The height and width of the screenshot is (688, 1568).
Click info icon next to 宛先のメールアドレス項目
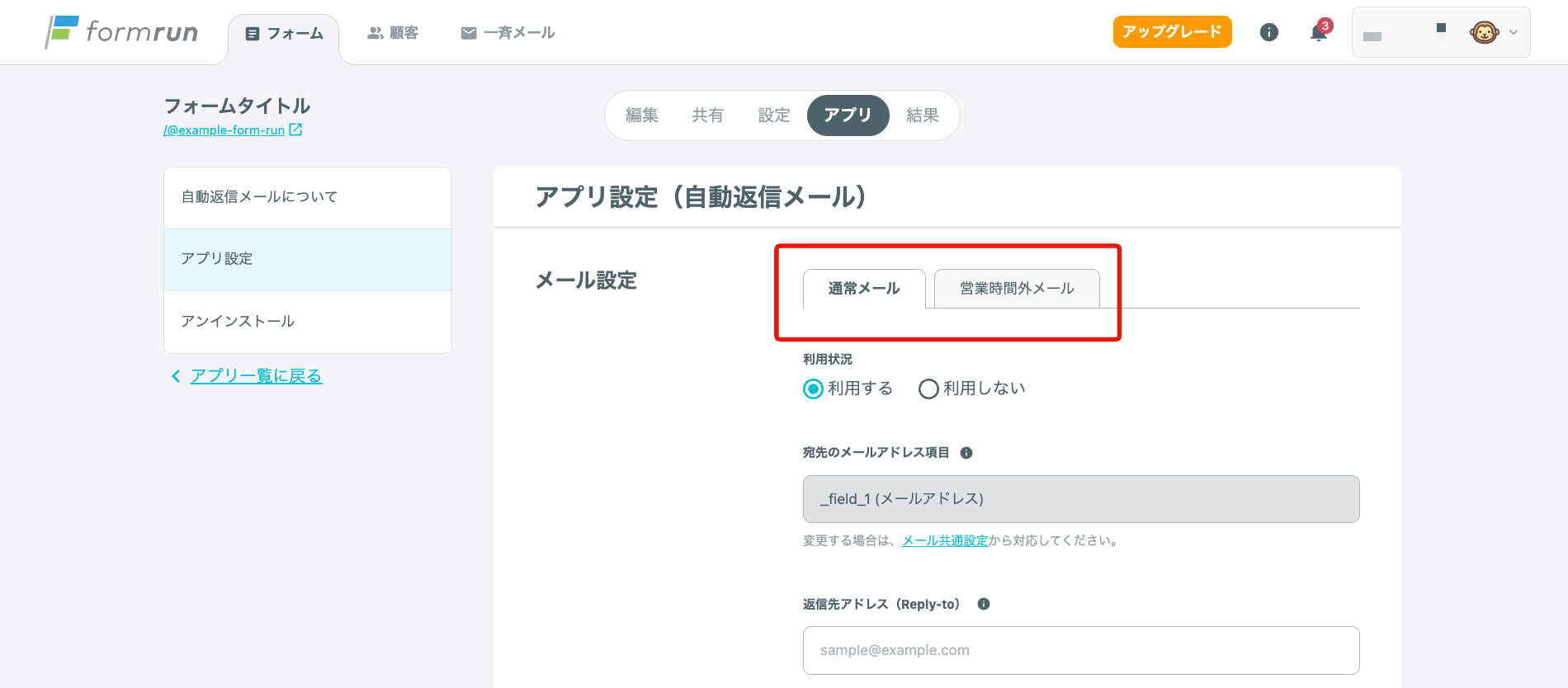[x=966, y=453]
